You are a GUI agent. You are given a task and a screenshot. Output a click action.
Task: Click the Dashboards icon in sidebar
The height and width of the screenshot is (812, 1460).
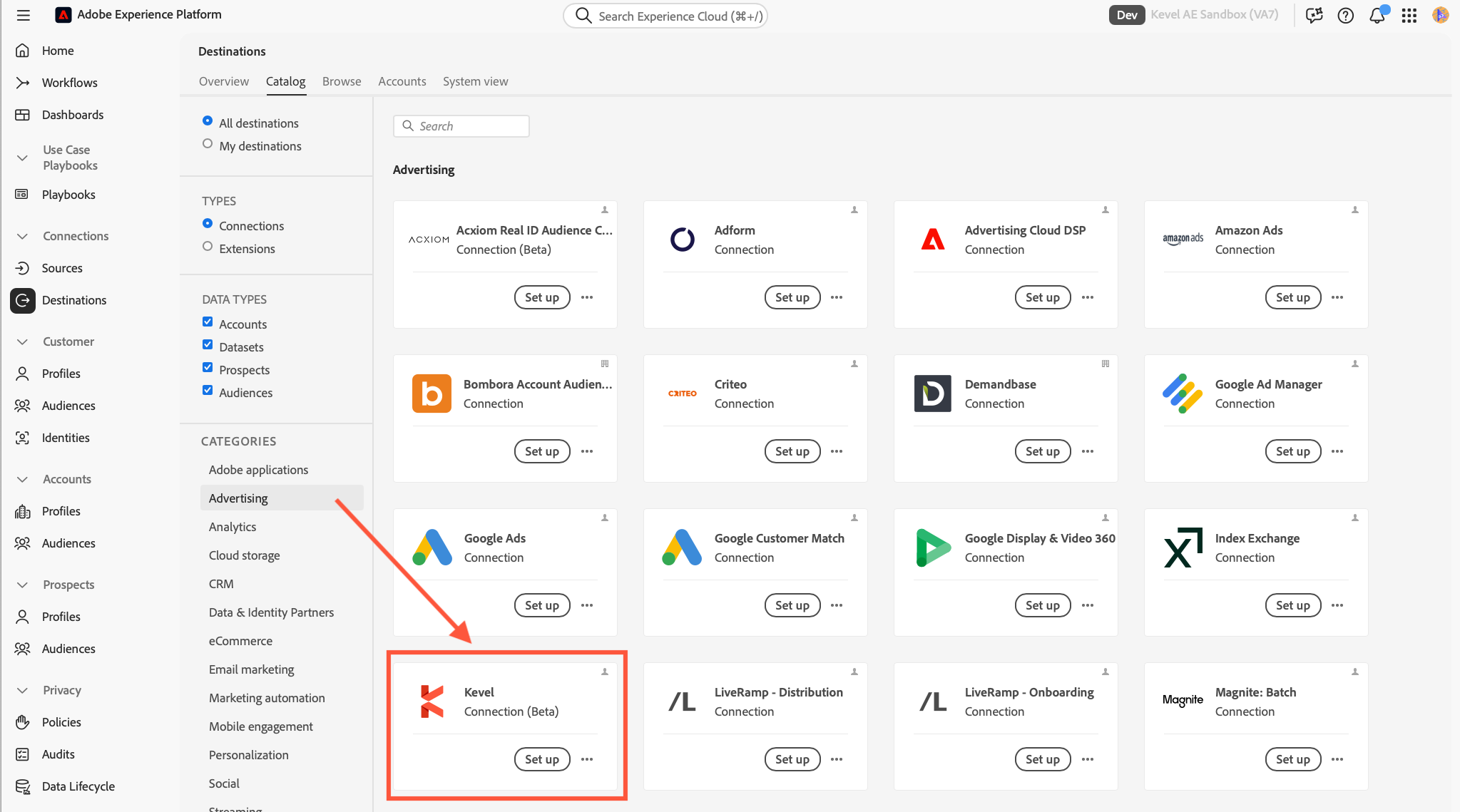tap(23, 115)
